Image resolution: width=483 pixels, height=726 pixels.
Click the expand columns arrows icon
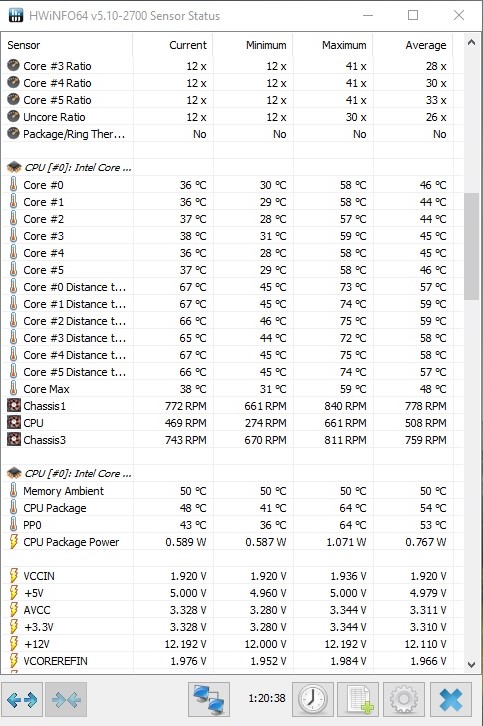pyautogui.click(x=22, y=700)
